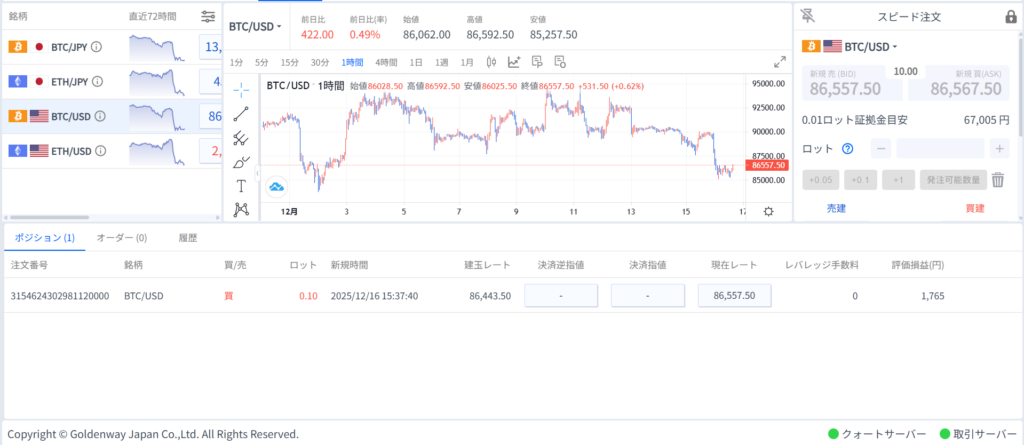Toggle the speed order lock

pos(1010,17)
